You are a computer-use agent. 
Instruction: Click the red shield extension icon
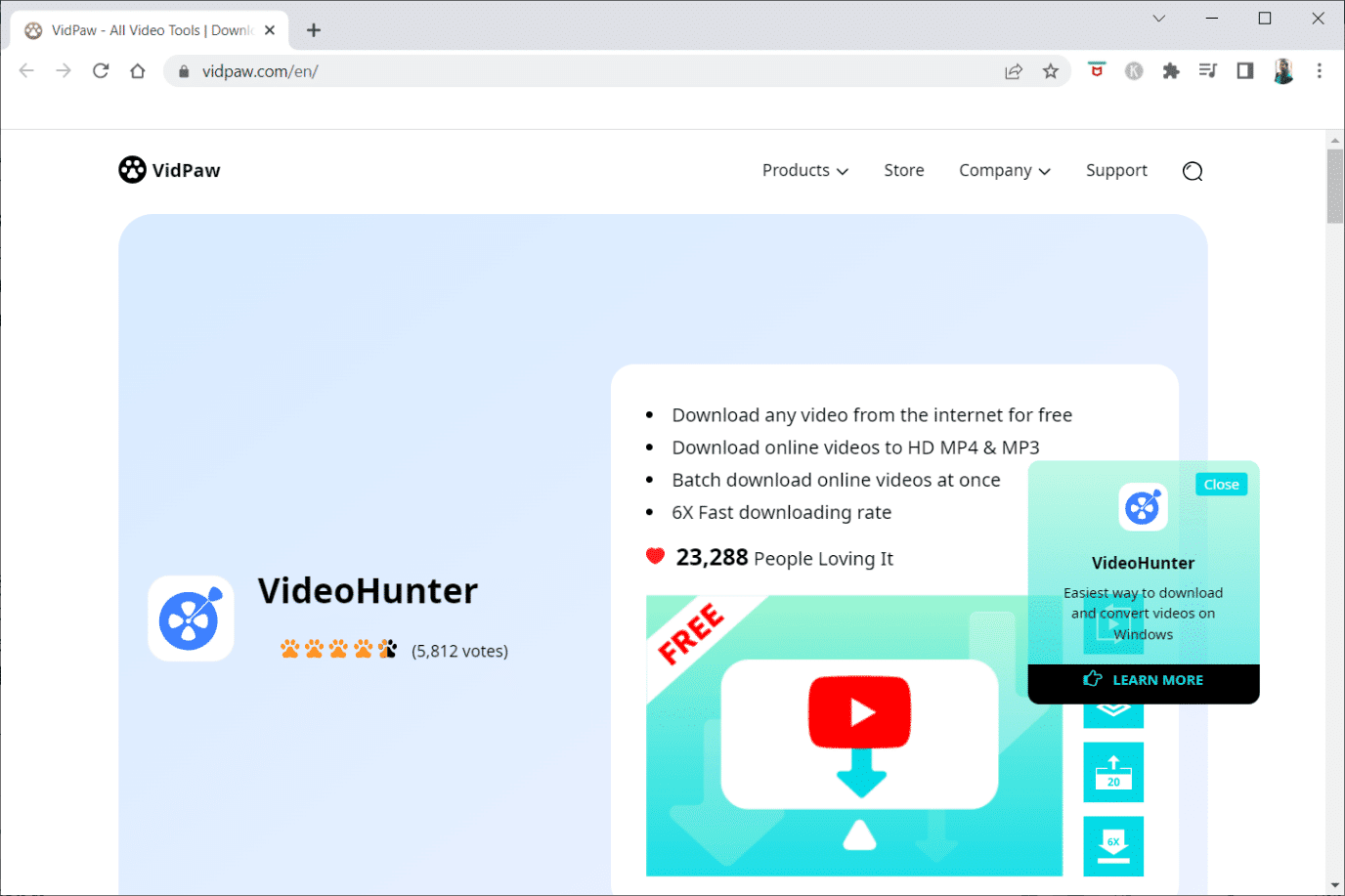point(1097,70)
